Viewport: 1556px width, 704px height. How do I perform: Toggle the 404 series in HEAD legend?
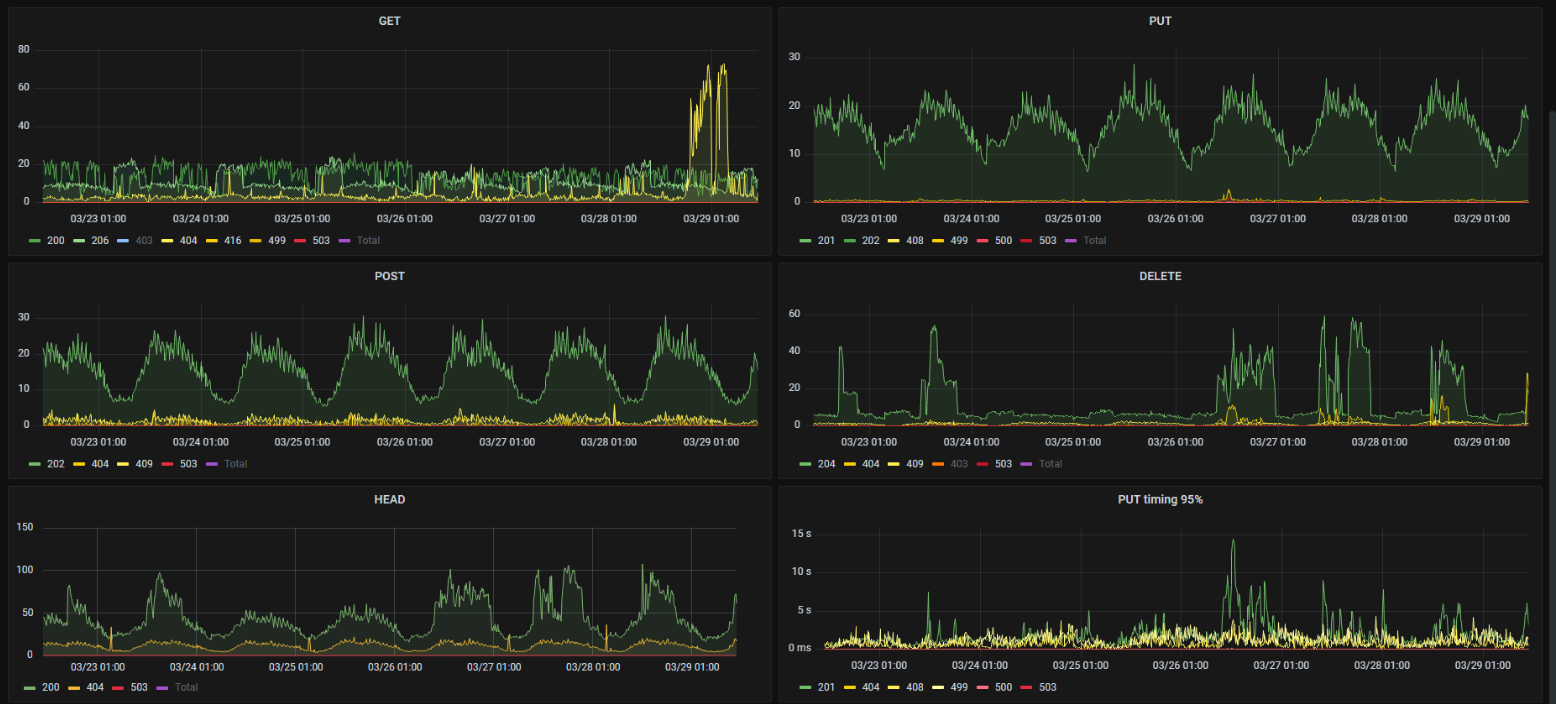coord(95,687)
